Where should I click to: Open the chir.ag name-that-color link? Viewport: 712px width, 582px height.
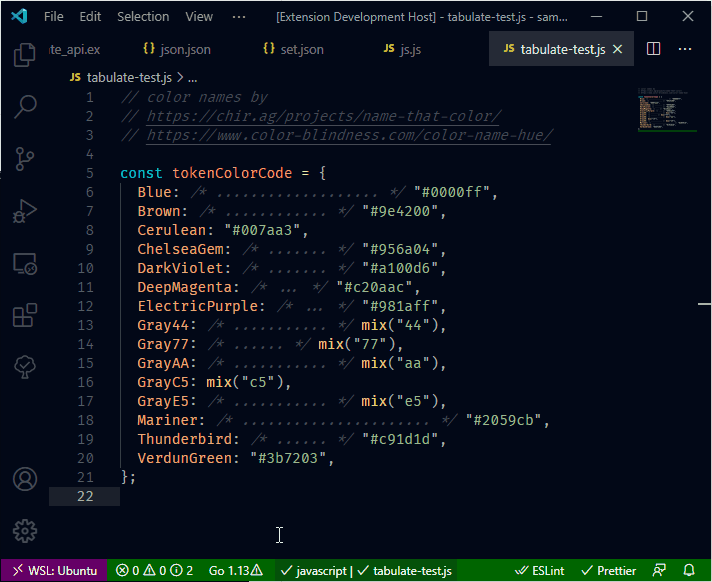point(323,116)
